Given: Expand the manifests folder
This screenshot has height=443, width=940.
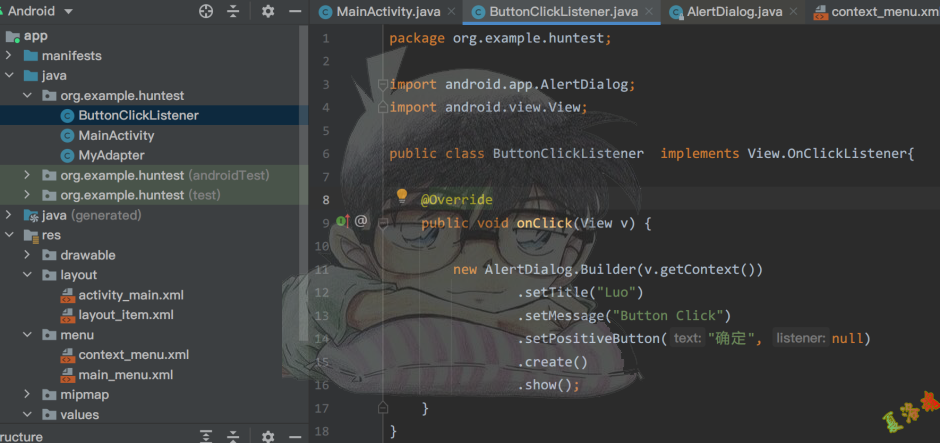Looking at the screenshot, I should (9, 56).
